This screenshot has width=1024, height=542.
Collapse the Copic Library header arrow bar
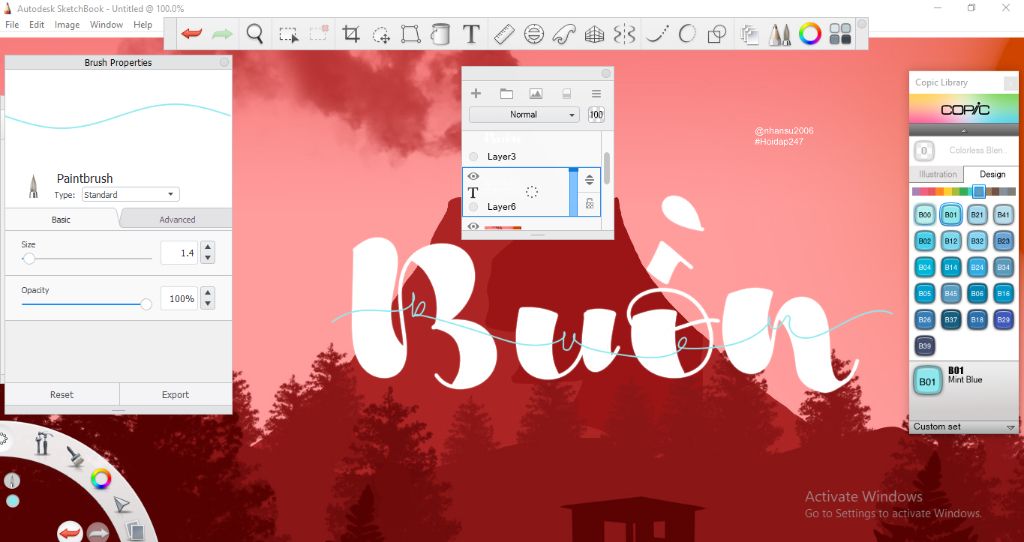[963, 131]
